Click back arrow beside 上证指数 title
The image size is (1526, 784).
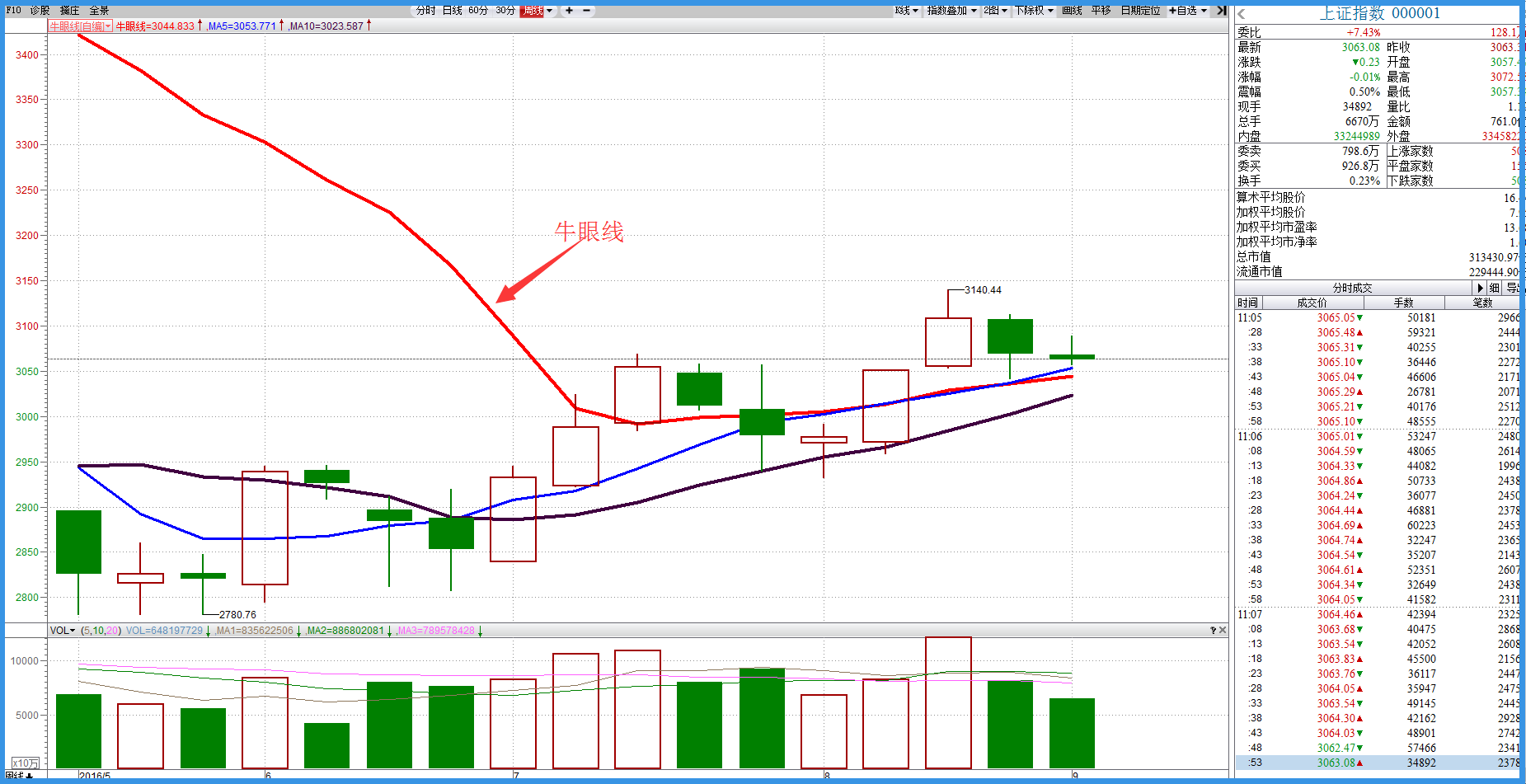click(x=1242, y=14)
